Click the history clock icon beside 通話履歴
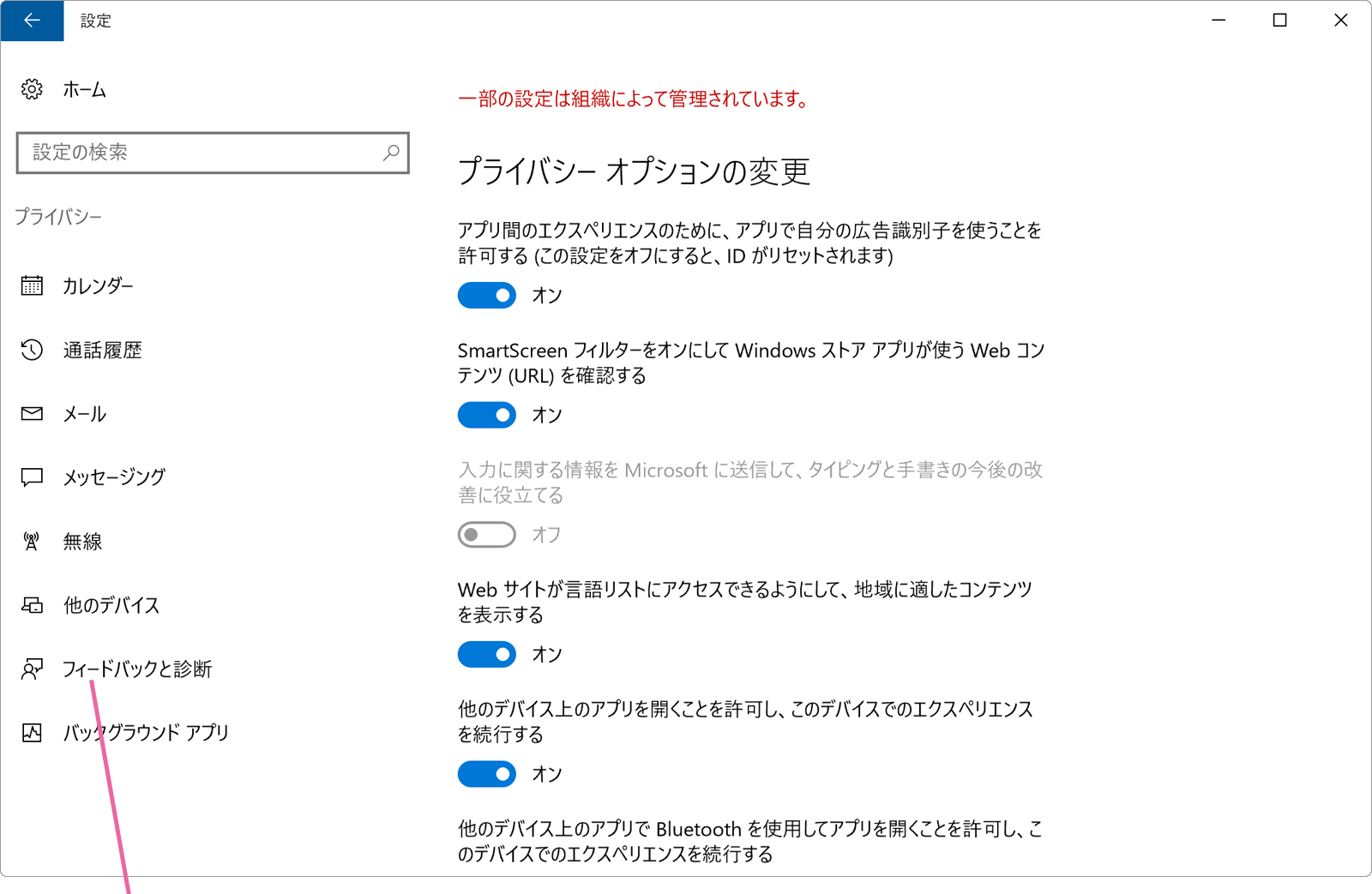The width and height of the screenshot is (1372, 894). coord(32,350)
